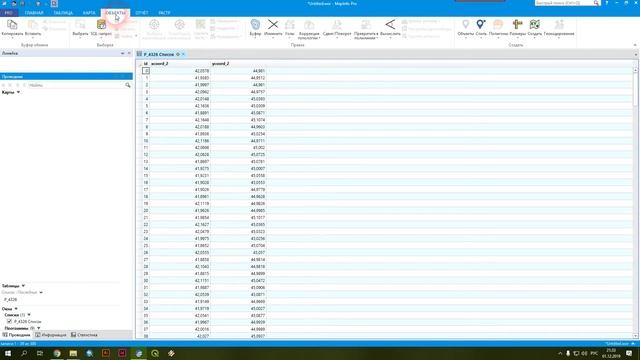Click the QGIS icon in taskbar
This screenshot has height=360, width=640.
[155, 353]
